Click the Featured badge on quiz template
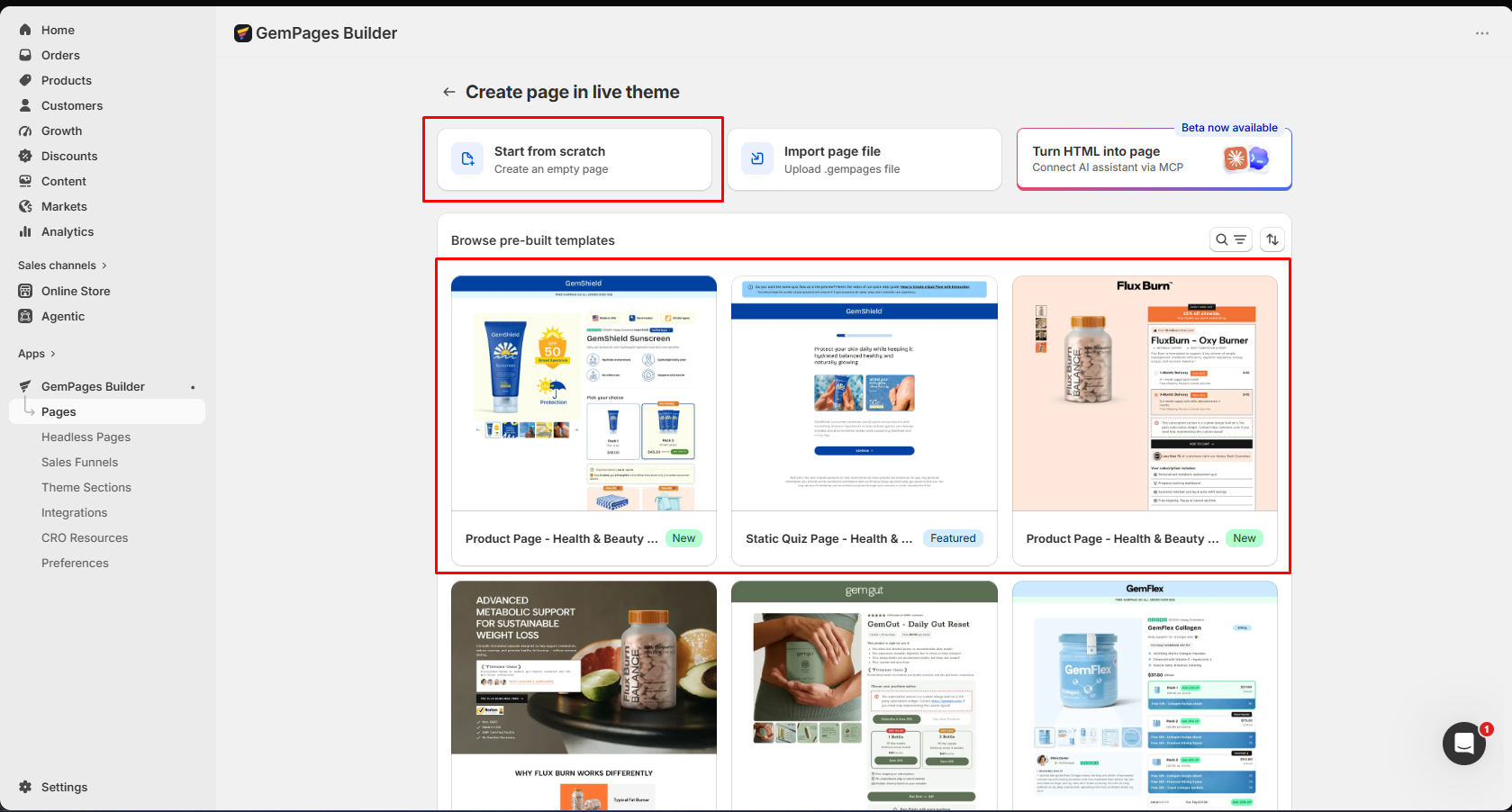The height and width of the screenshot is (812, 1512). pos(953,538)
